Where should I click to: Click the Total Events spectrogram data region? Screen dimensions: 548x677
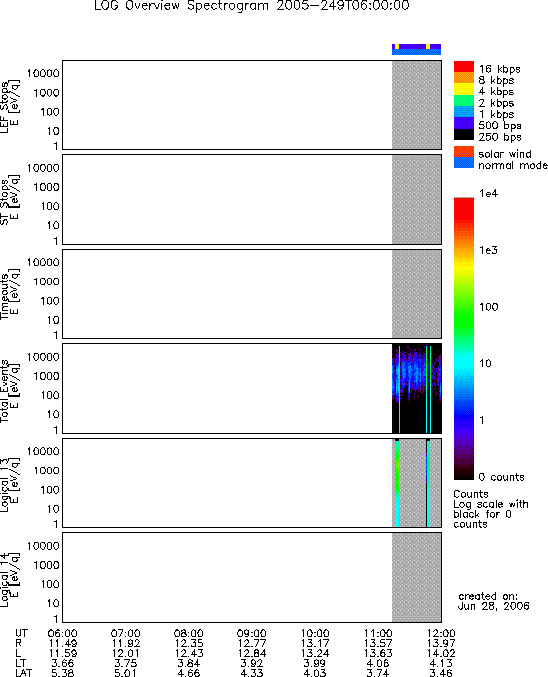click(x=417, y=388)
